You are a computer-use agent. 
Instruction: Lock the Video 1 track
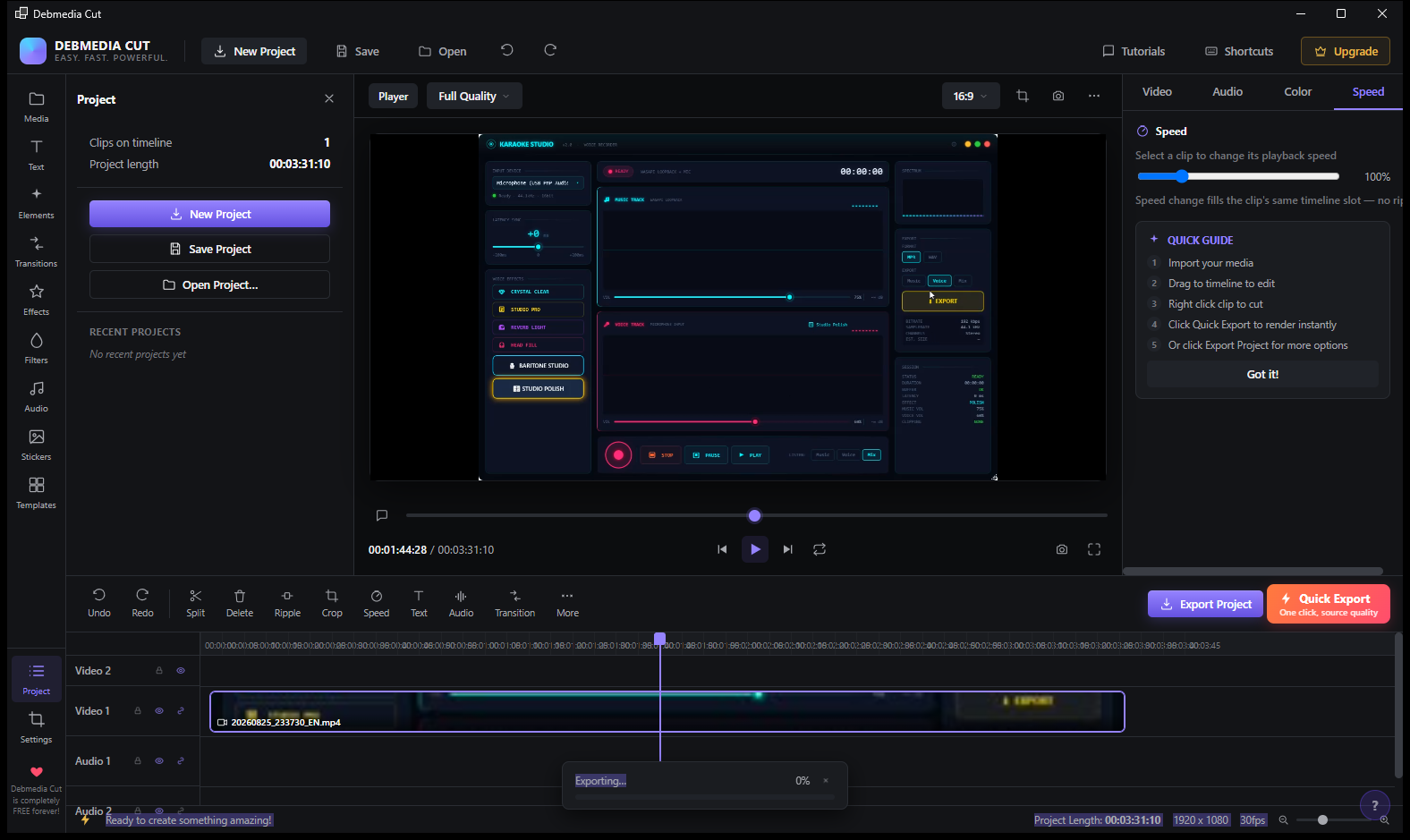click(x=138, y=711)
